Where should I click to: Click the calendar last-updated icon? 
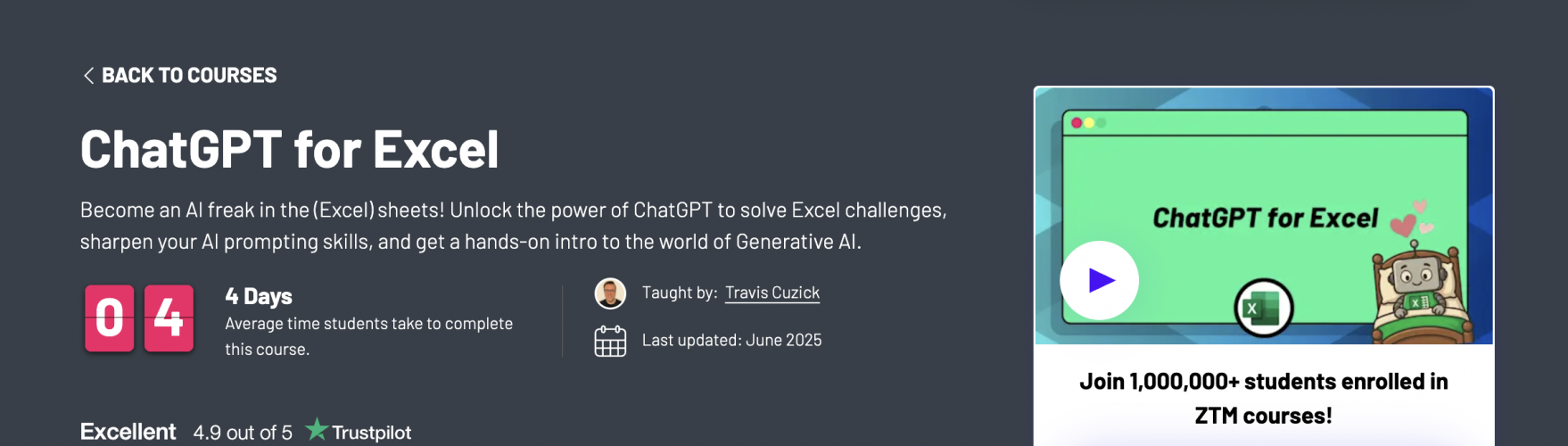tap(610, 341)
